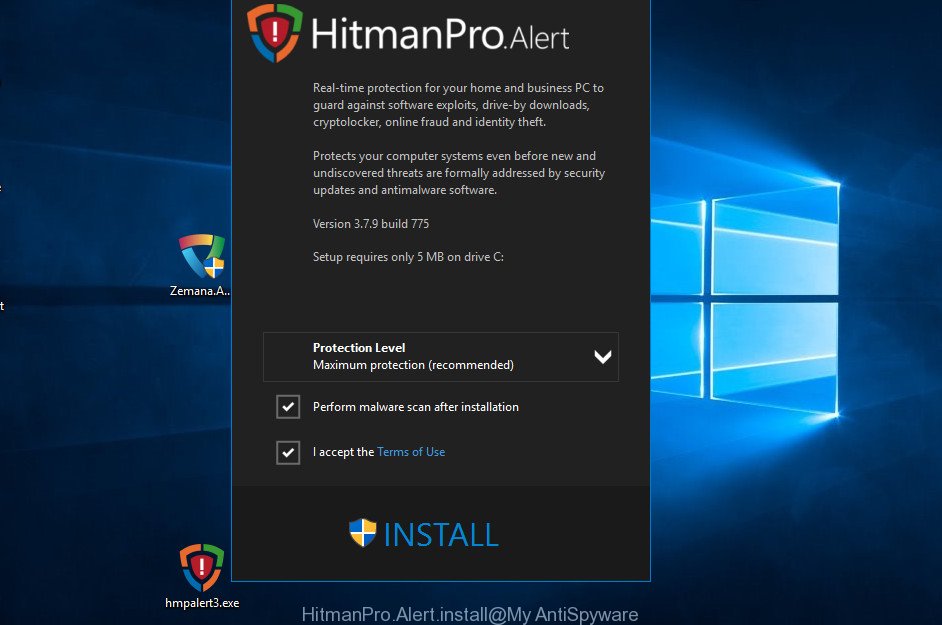Click the Real-time protection description paragraph

(x=458, y=105)
